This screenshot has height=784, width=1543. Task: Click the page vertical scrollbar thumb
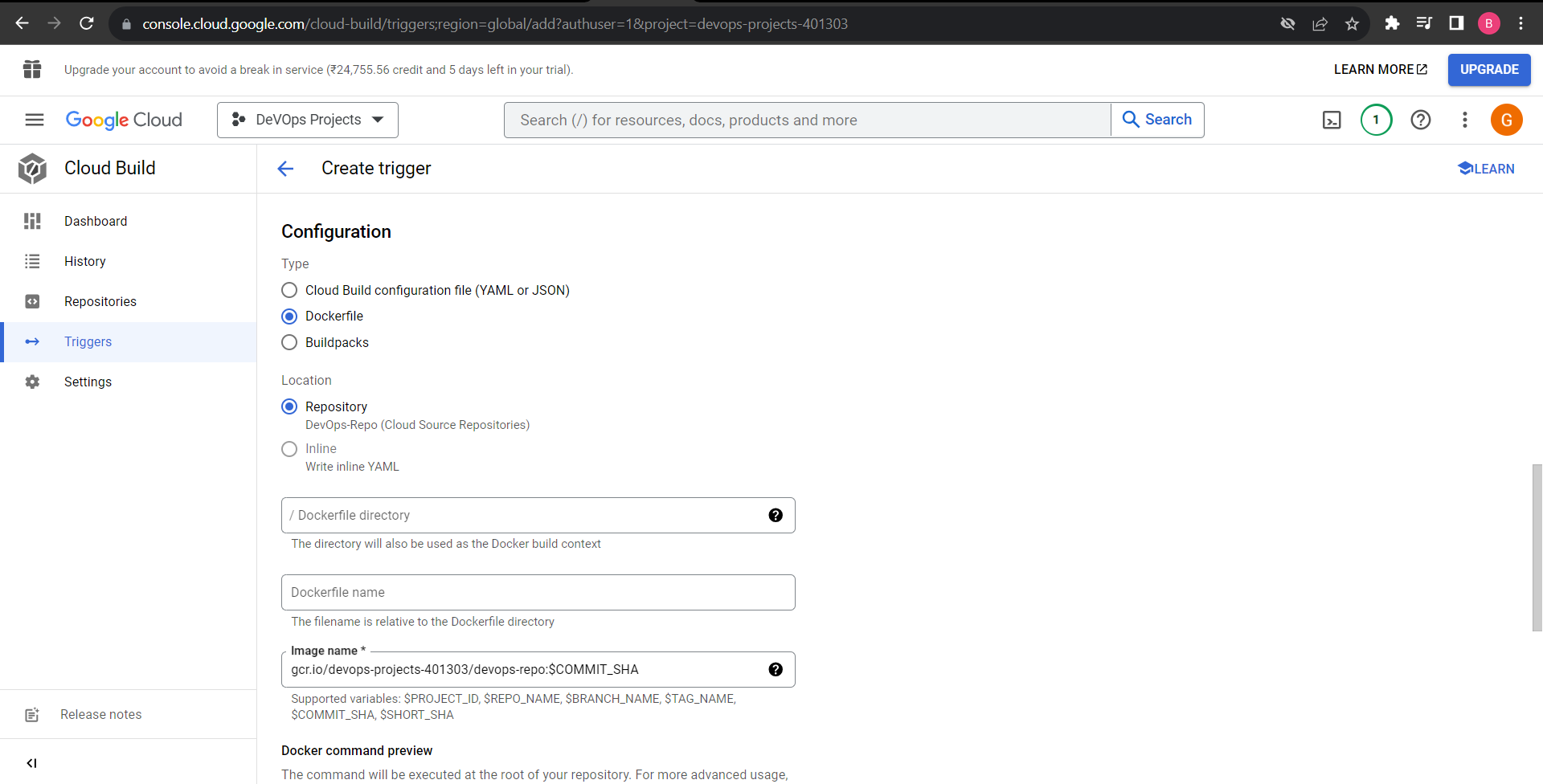[x=1537, y=548]
